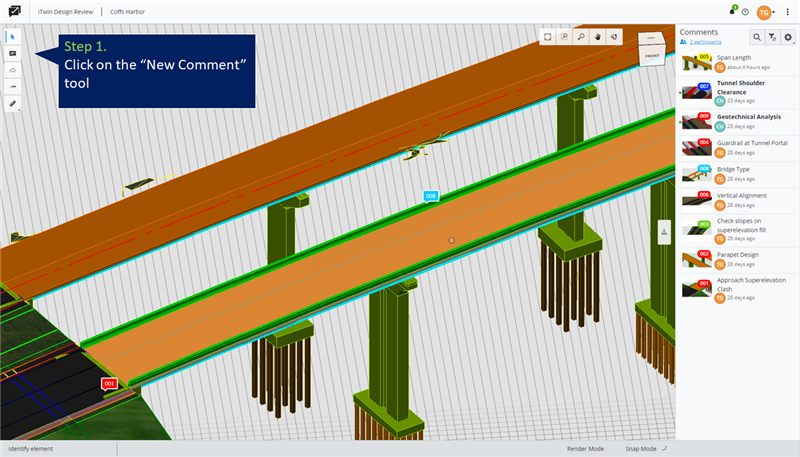Activate the Rotate view tool
This screenshot has height=457, width=800.
click(x=614, y=37)
